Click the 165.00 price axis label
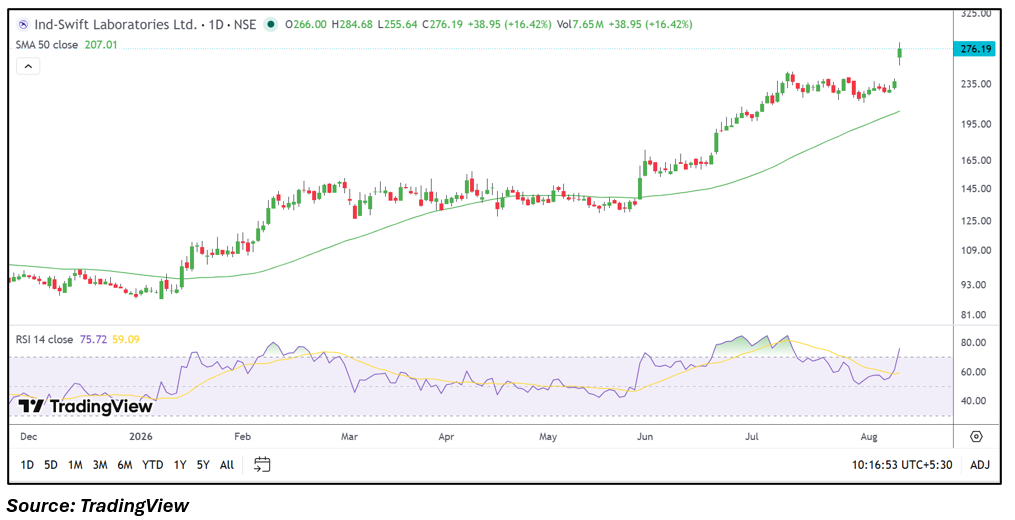Screen dimensions: 1015x520 pyautogui.click(x=976, y=161)
